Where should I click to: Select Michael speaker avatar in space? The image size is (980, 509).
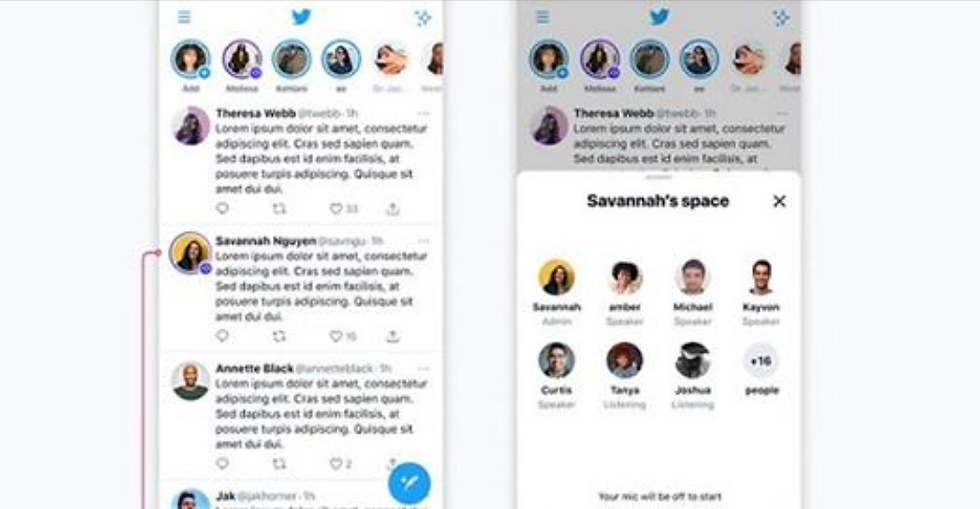pos(692,277)
